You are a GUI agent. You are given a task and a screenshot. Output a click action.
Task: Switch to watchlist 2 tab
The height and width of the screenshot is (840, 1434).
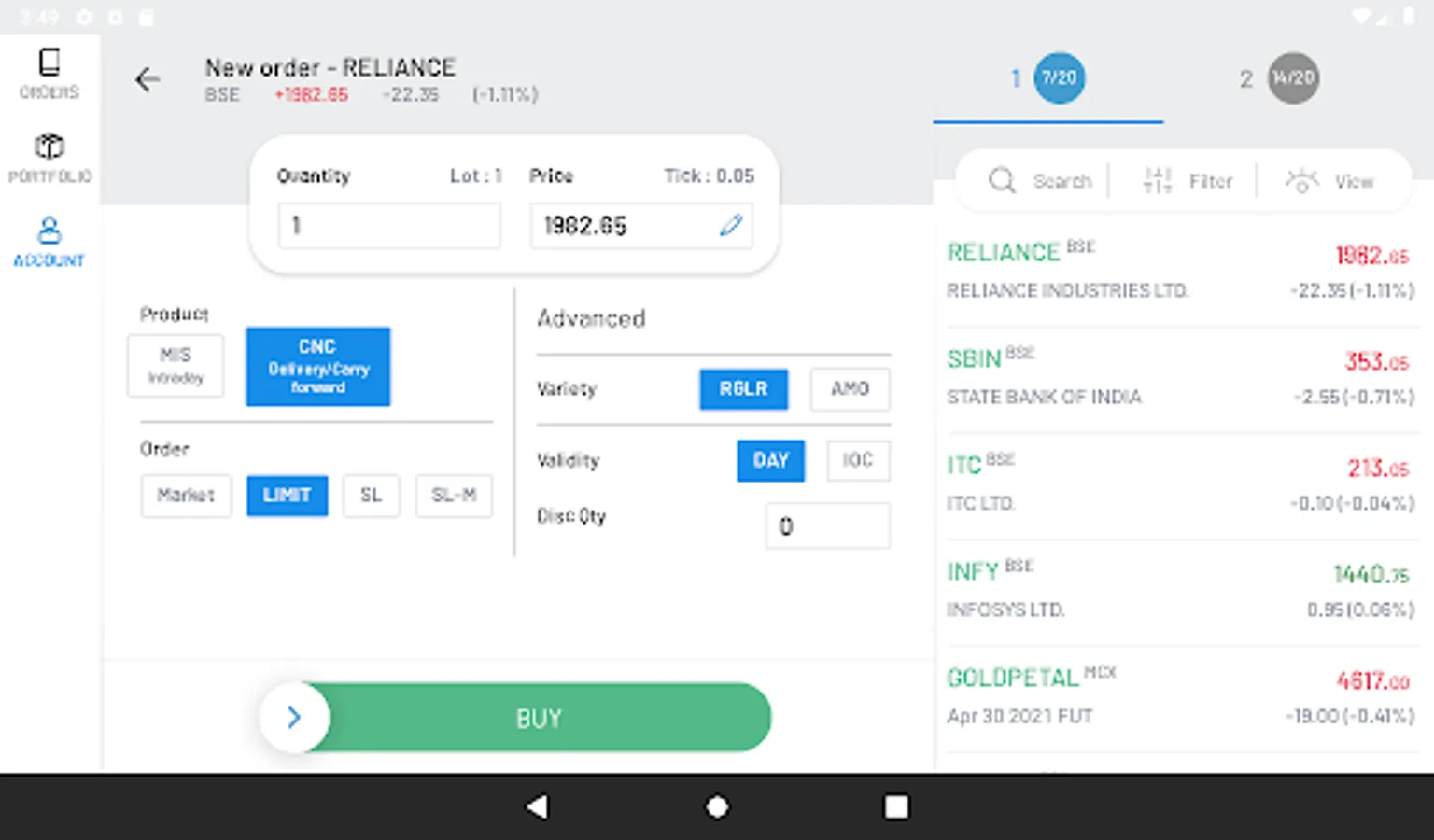1279,78
